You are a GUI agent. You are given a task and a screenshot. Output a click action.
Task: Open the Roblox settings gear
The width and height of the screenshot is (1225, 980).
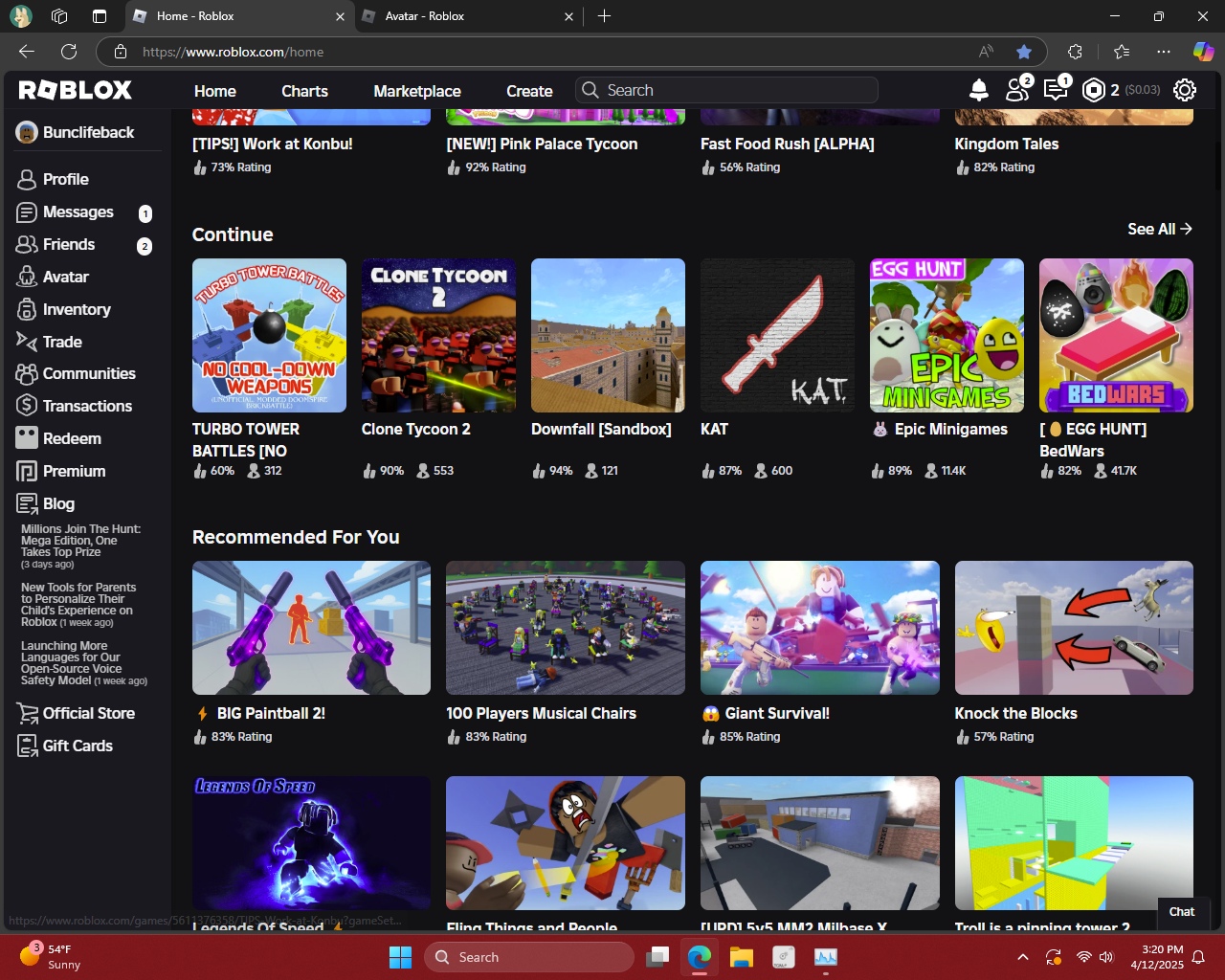click(1185, 90)
